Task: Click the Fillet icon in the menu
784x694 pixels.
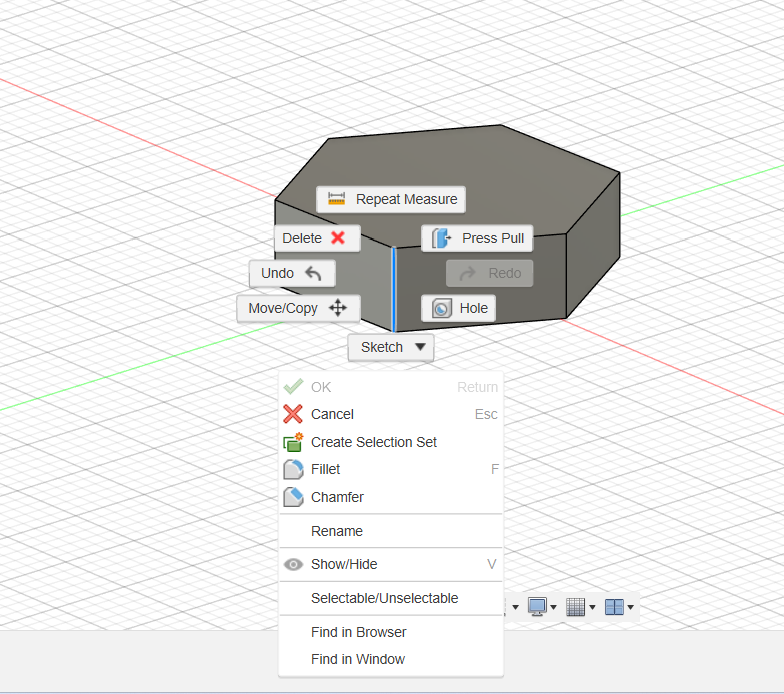Action: 293,470
